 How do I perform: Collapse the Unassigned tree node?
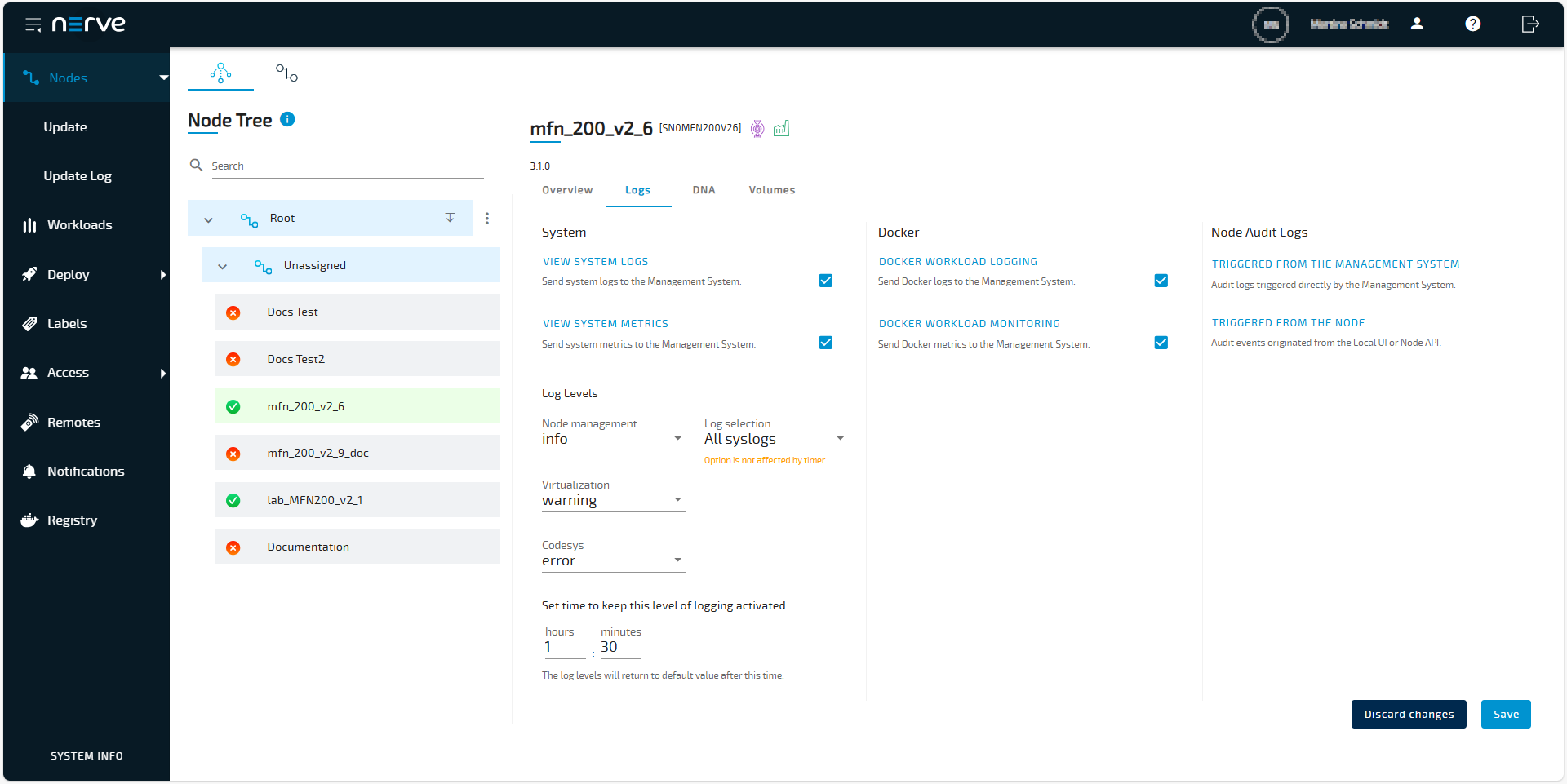(222, 266)
